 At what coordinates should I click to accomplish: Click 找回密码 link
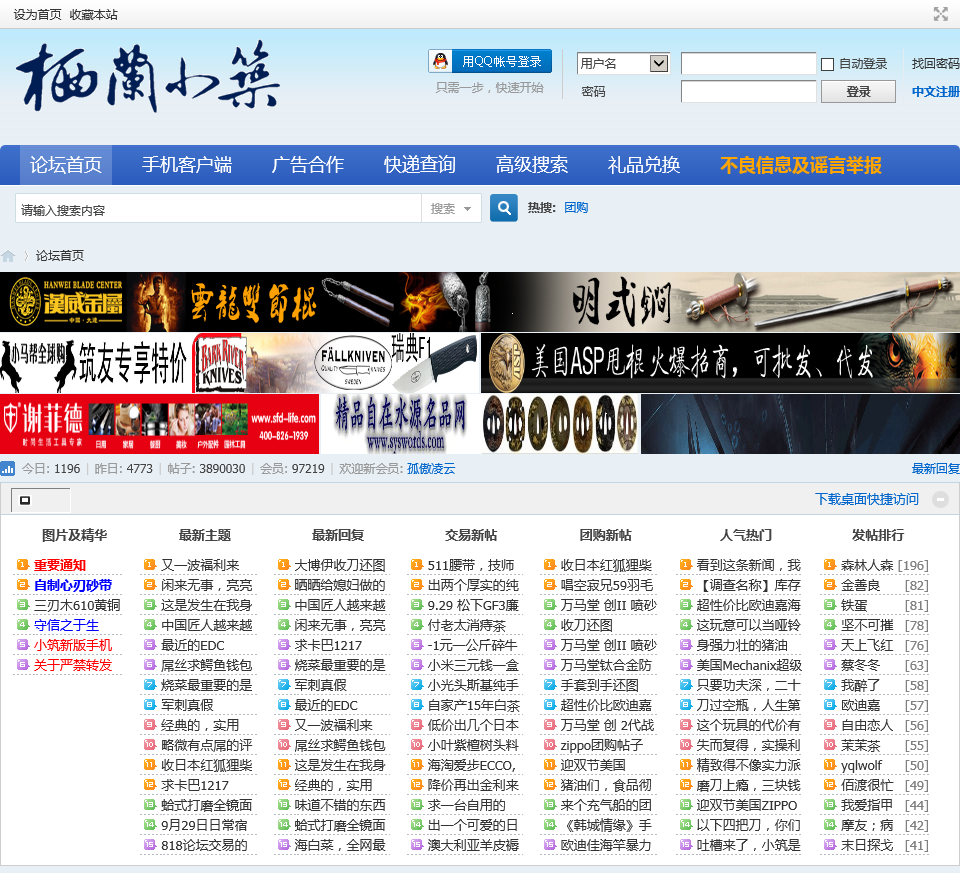pyautogui.click(x=936, y=64)
